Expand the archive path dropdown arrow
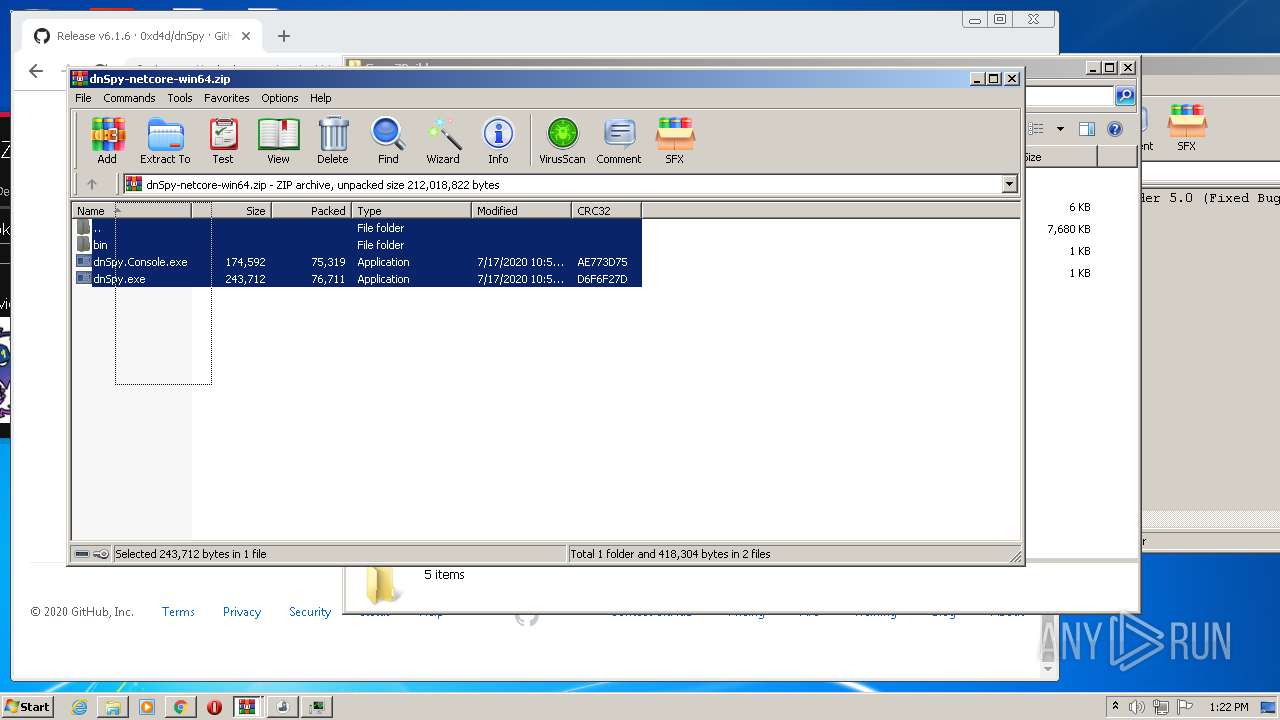Viewport: 1280px width, 720px height. [x=1009, y=184]
